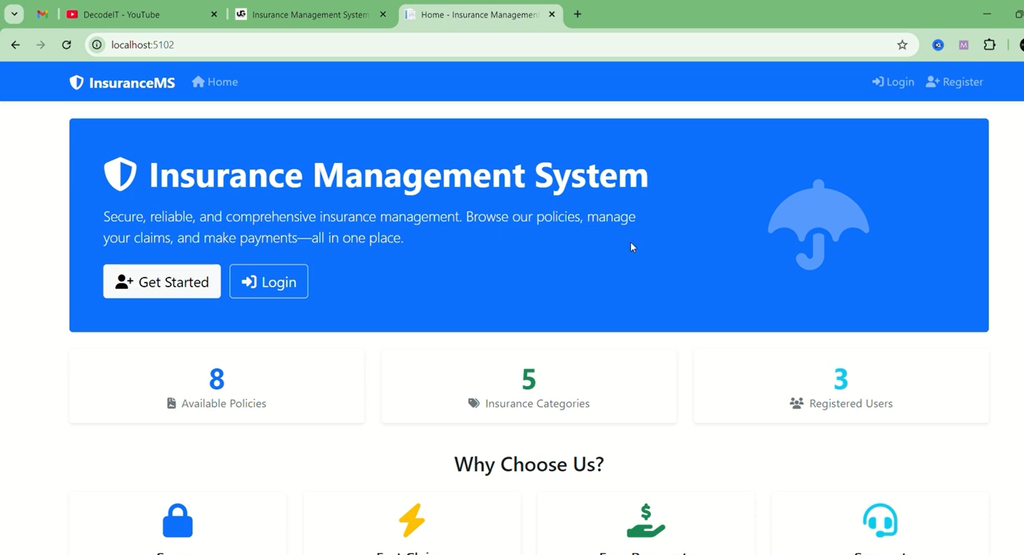The width and height of the screenshot is (1024, 555).
Task: Click the number 8 policies count
Action: click(x=217, y=379)
